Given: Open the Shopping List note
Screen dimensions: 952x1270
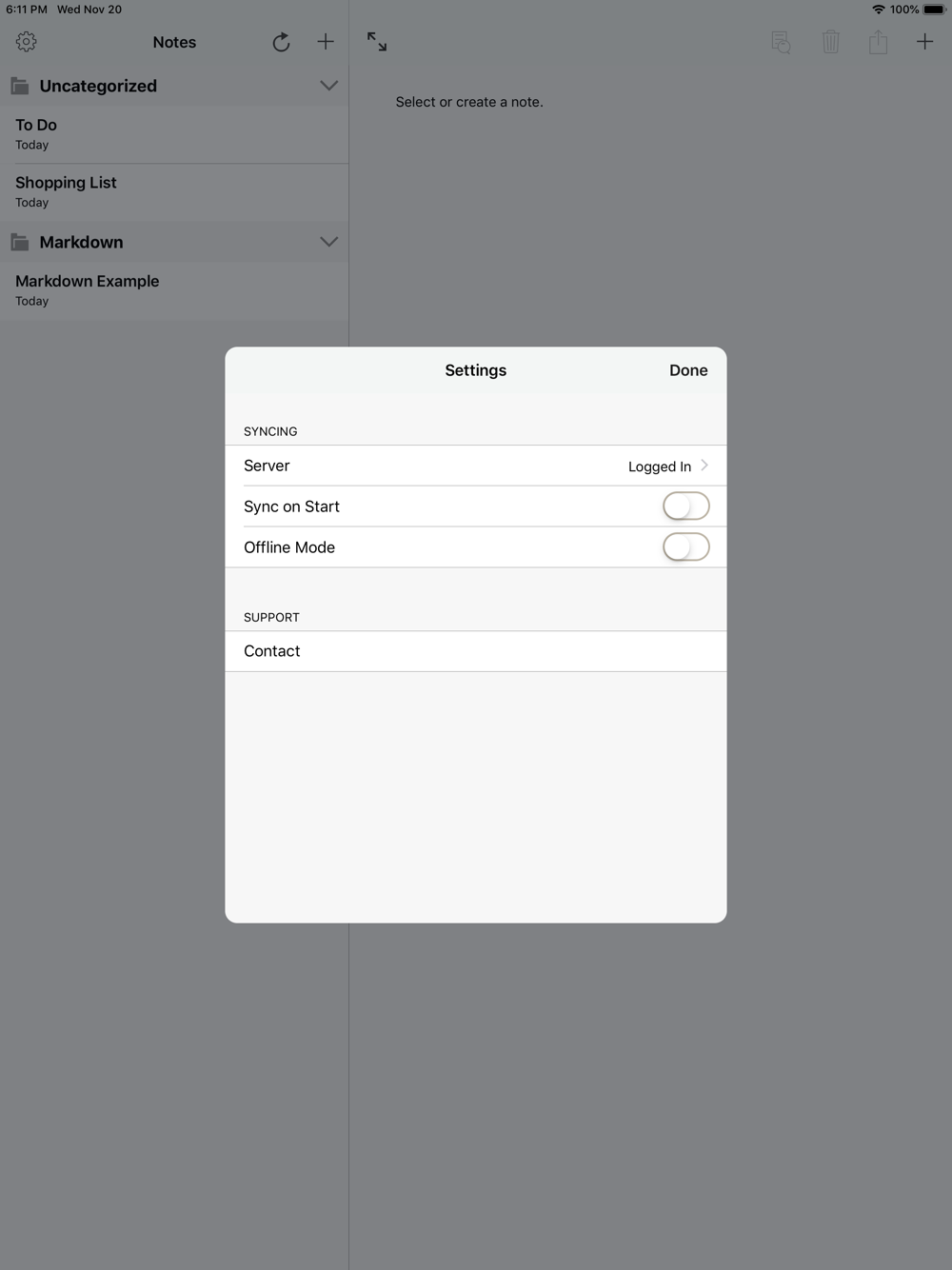Looking at the screenshot, I should pyautogui.click(x=174, y=192).
